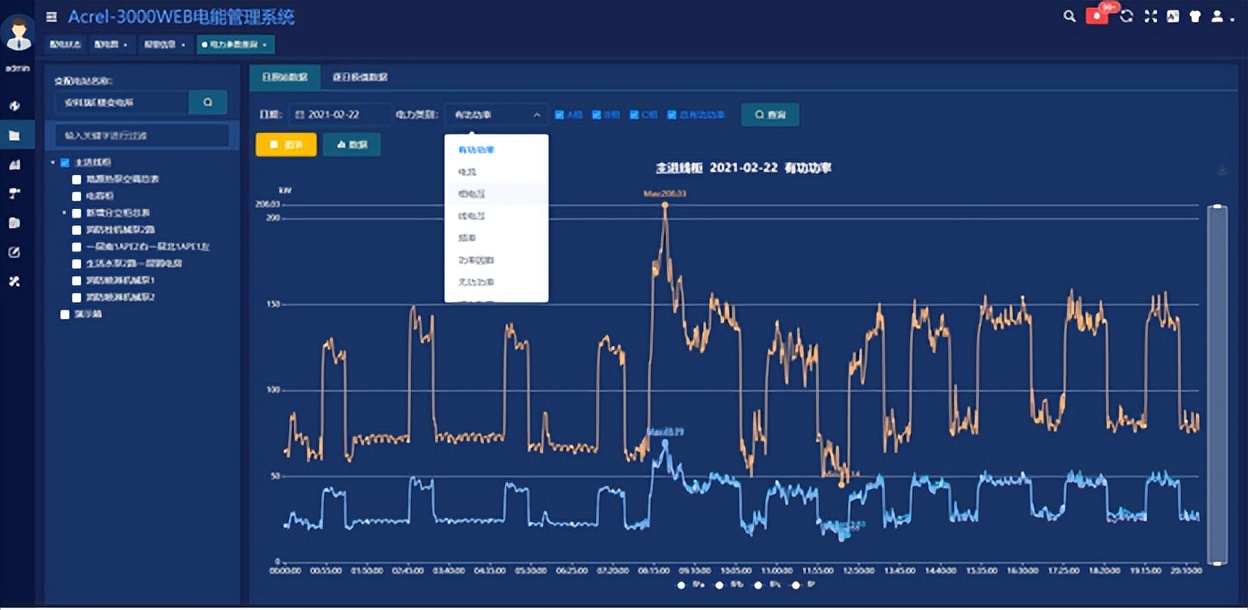Uncheck the C相 phase checkbox
The width and height of the screenshot is (1248, 610).
click(634, 115)
